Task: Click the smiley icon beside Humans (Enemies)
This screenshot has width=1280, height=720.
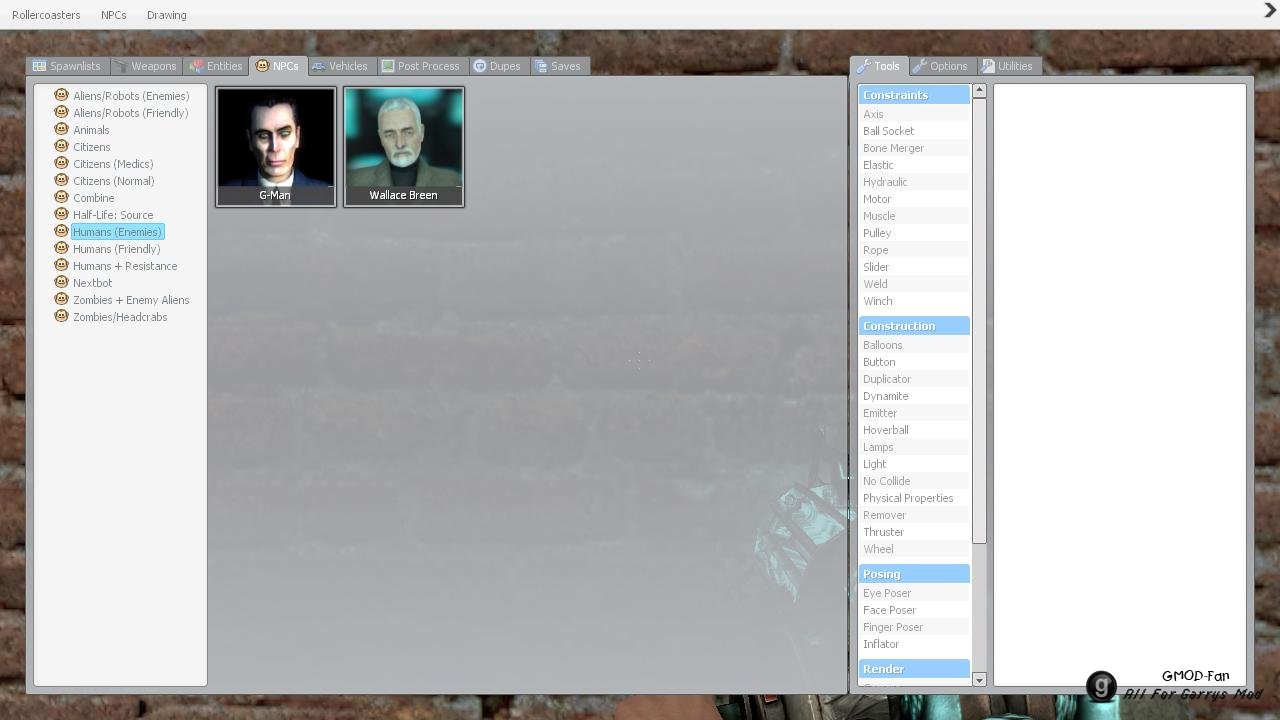Action: (x=61, y=231)
